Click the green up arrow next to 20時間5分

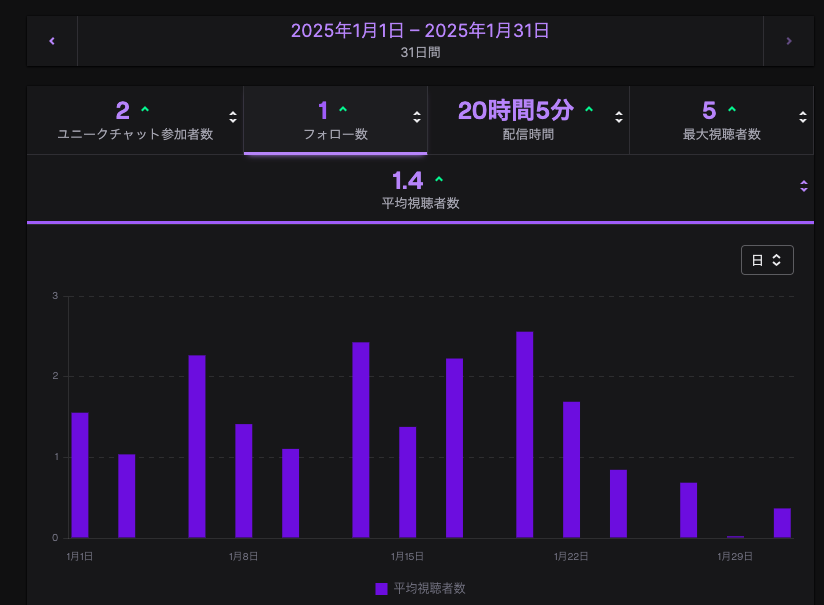point(588,110)
